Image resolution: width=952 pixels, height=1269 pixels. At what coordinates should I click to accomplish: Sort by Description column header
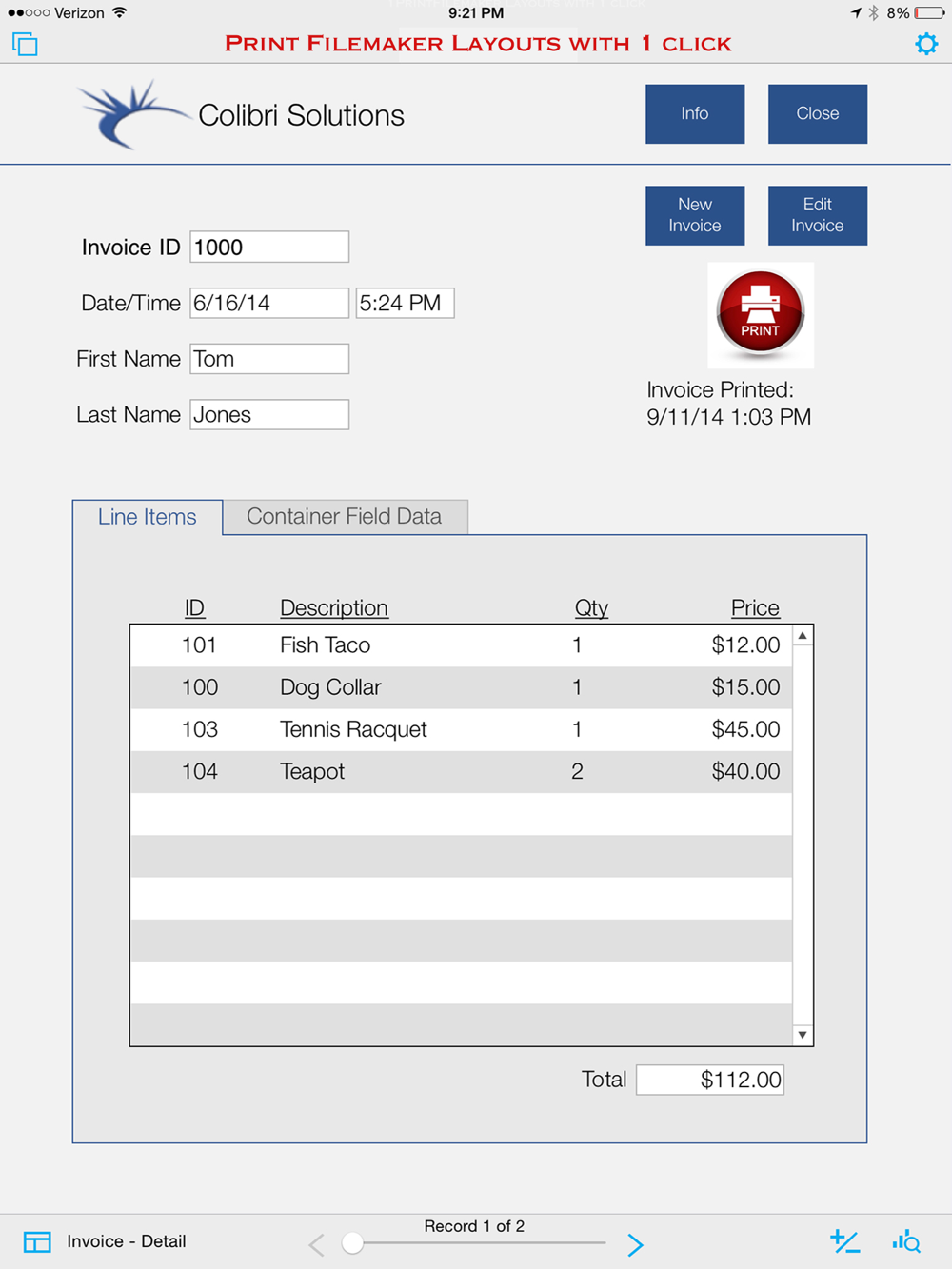[x=334, y=607]
